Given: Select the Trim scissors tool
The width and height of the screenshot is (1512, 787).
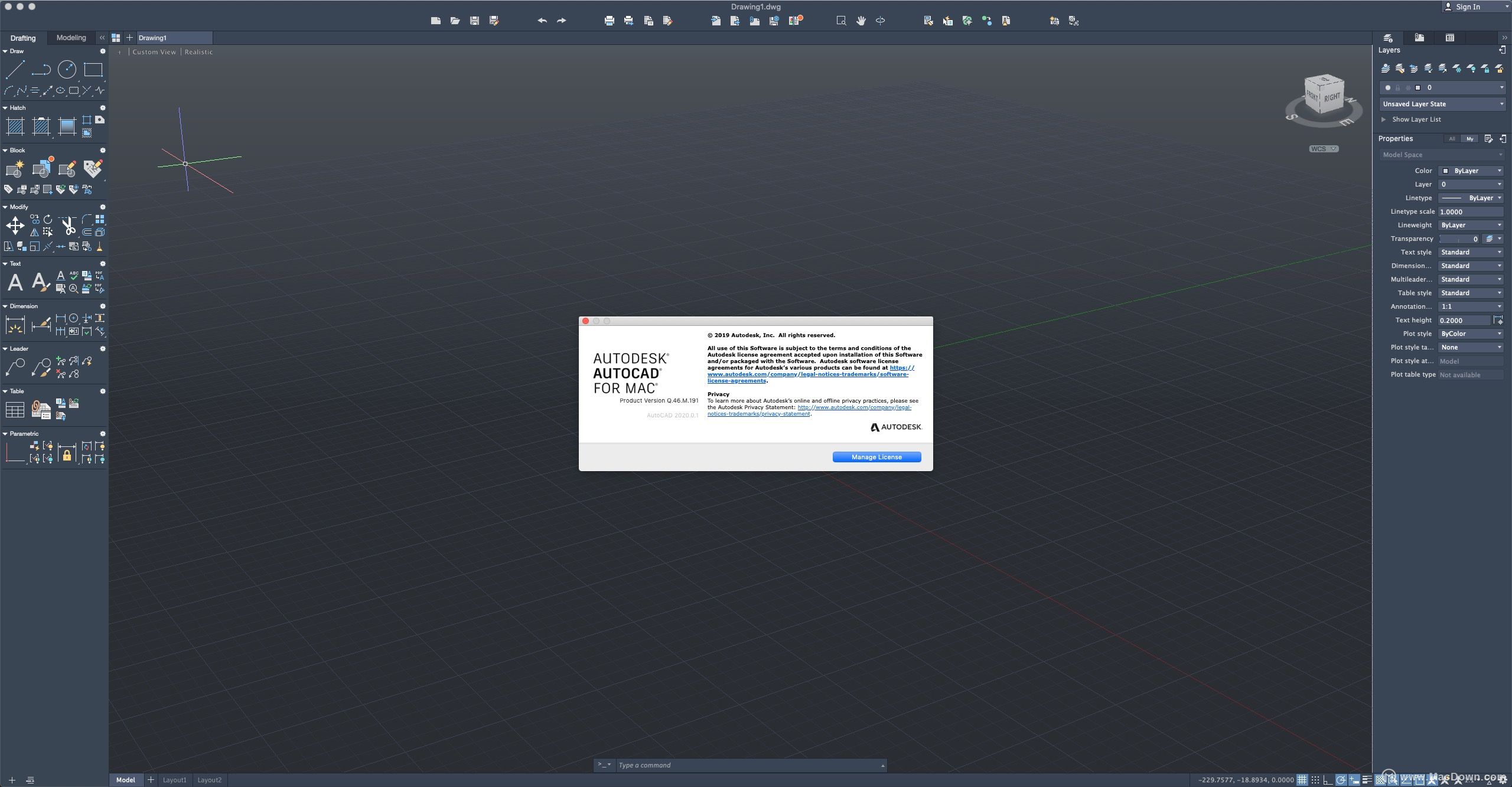Looking at the screenshot, I should [x=68, y=226].
